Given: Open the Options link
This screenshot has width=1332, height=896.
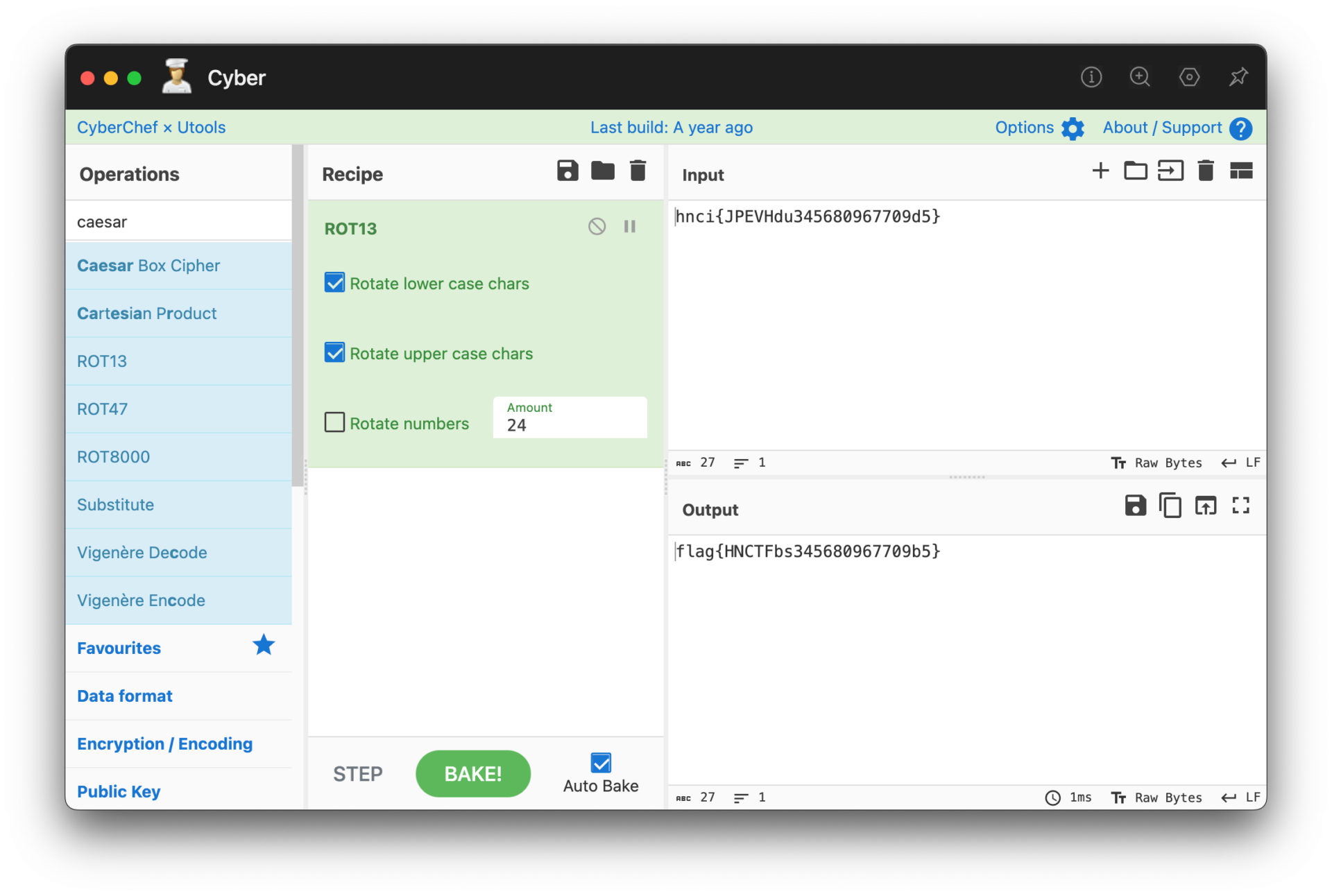Looking at the screenshot, I should [1024, 128].
